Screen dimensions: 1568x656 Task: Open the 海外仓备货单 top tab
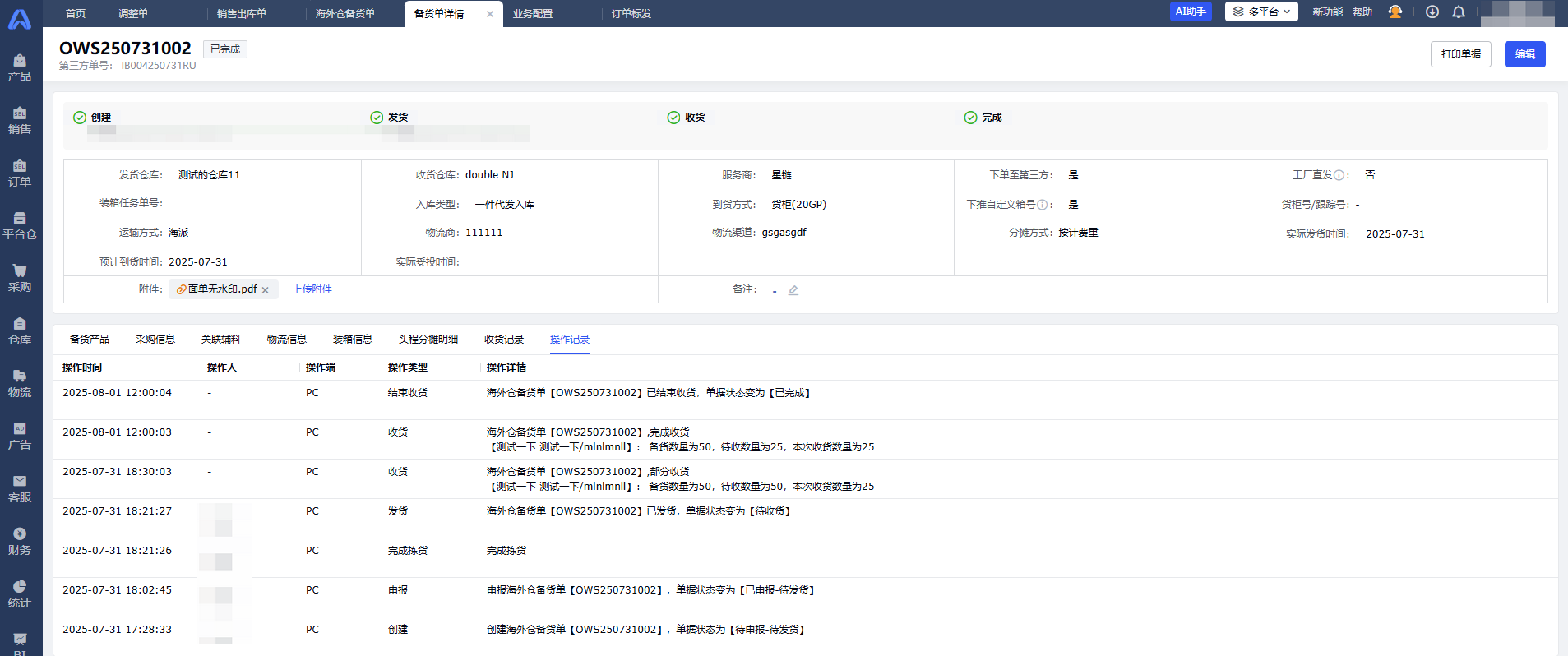(x=345, y=14)
